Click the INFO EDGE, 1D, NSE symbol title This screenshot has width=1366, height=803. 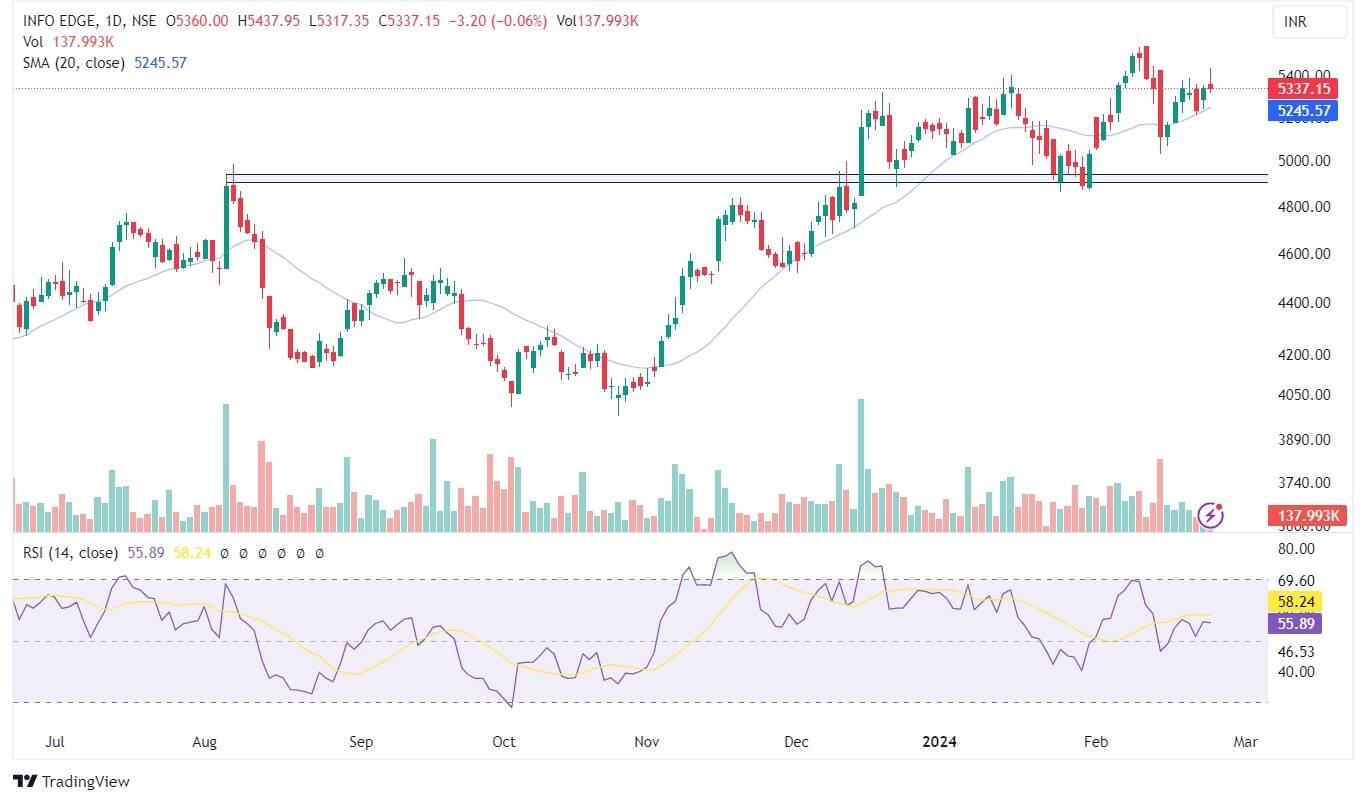[x=90, y=21]
